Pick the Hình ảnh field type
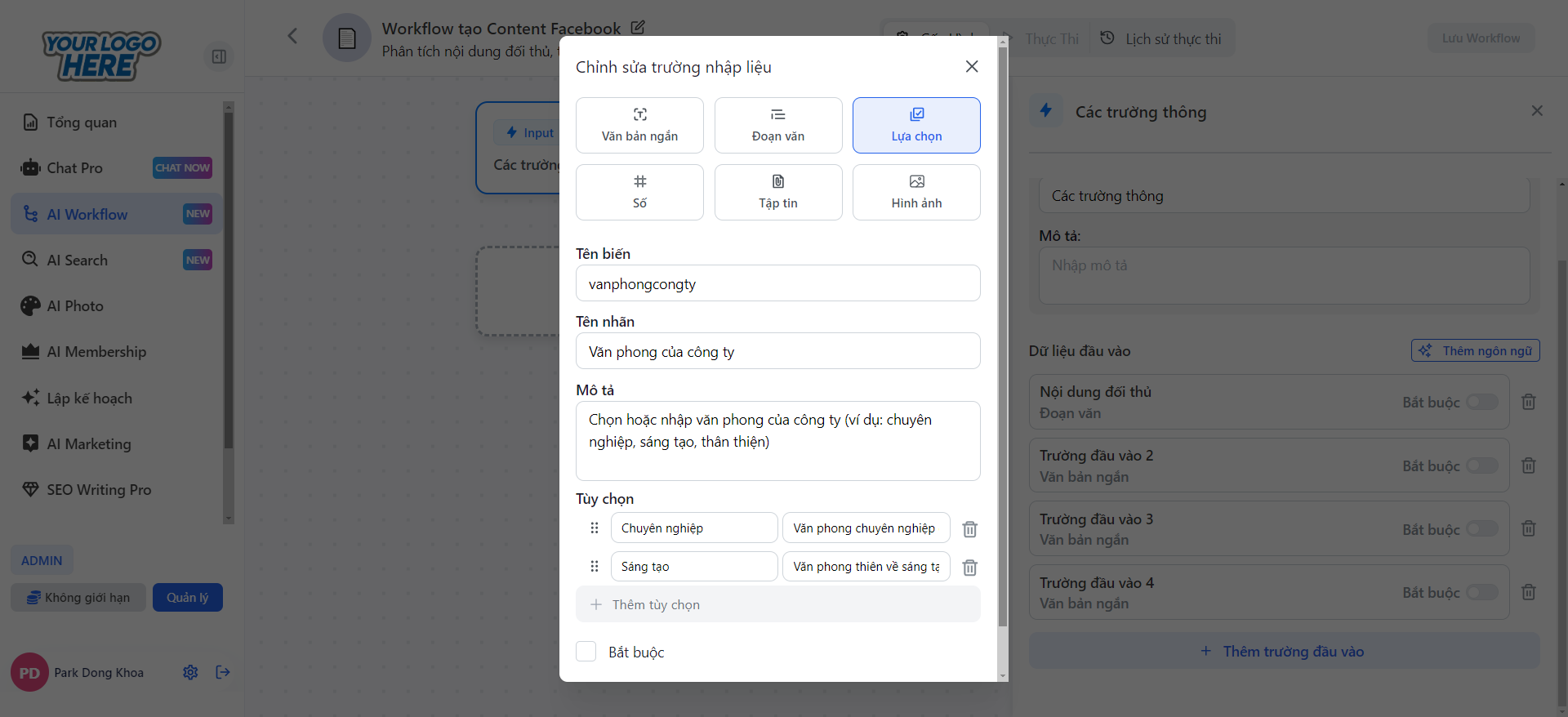Image resolution: width=1568 pixels, height=717 pixels. [916, 192]
